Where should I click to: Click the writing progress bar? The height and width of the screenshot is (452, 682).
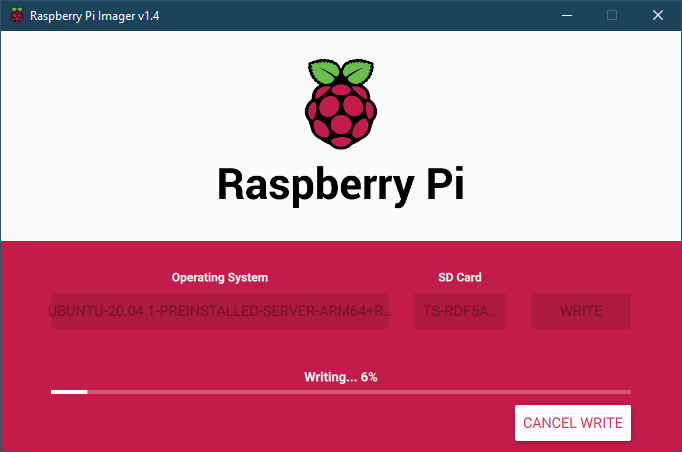(x=341, y=392)
